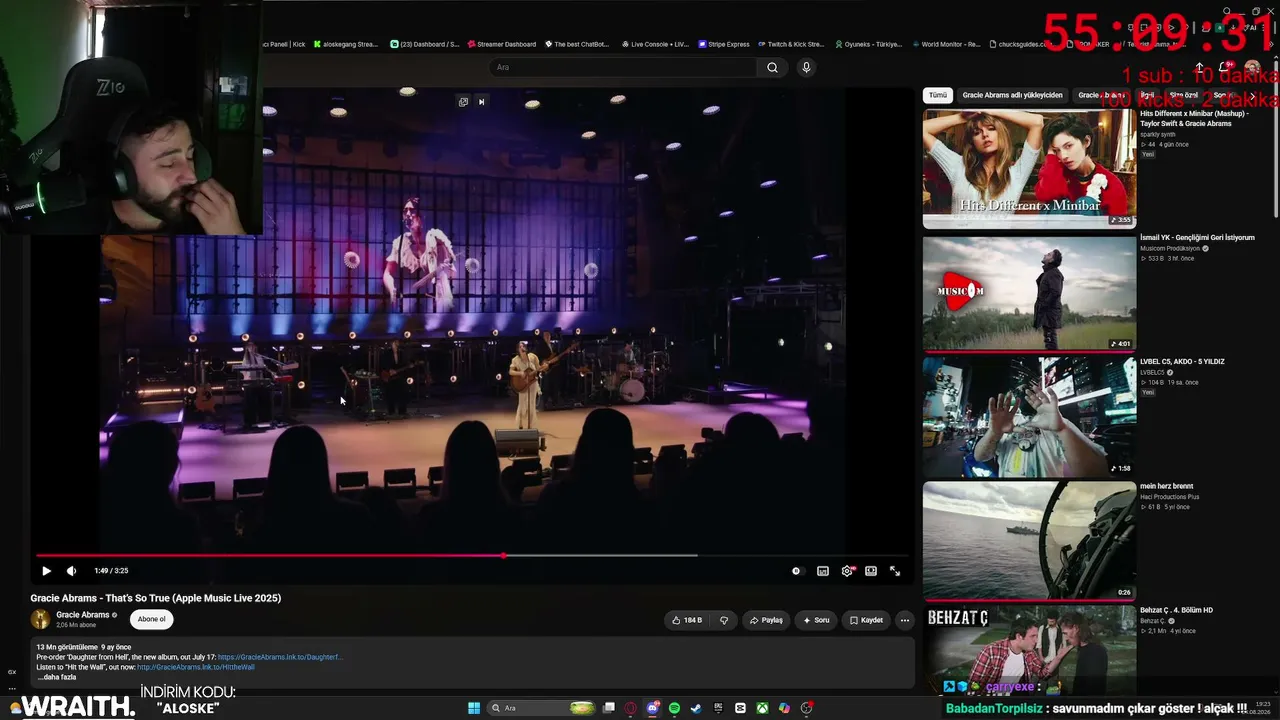Screen dimensions: 1280x720
Task: Open The best ChatBot bookmark
Action: point(576,44)
